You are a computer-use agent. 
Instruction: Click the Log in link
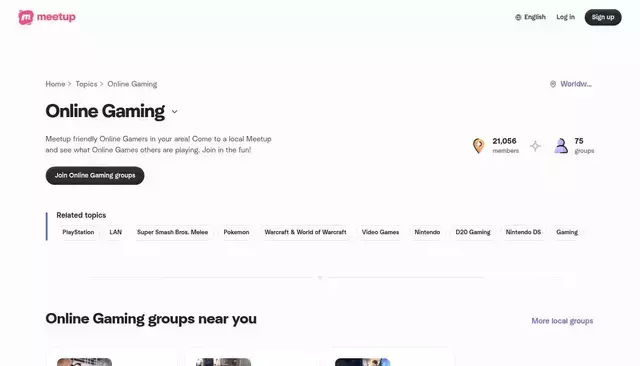(565, 17)
